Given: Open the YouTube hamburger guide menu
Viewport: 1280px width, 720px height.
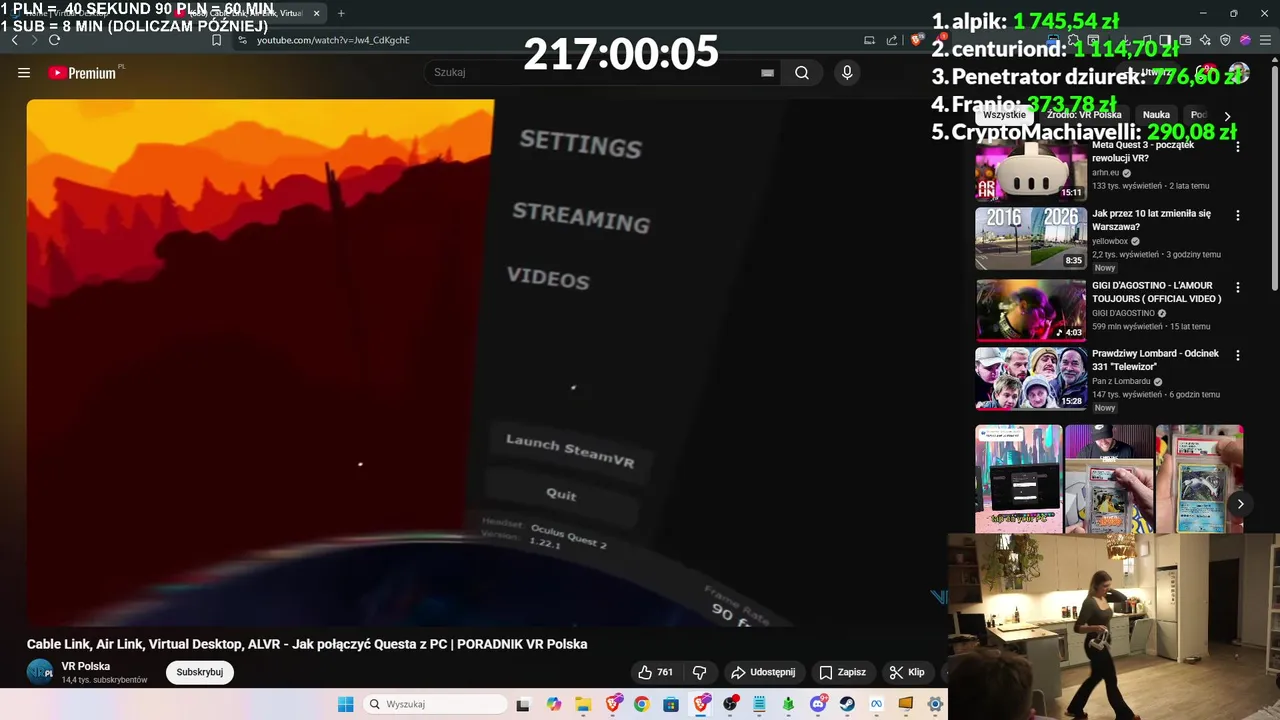Looking at the screenshot, I should tap(24, 73).
